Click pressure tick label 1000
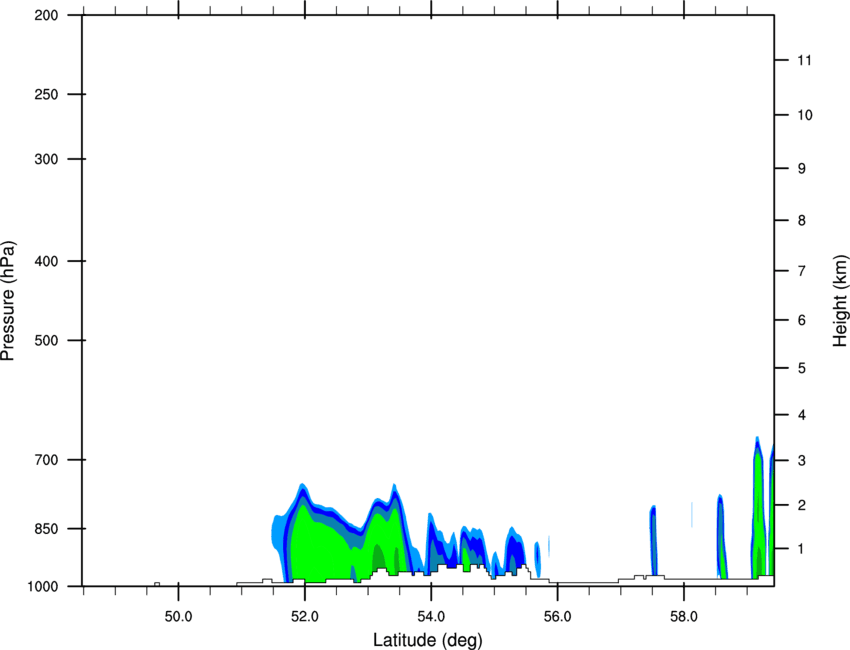 42,586
